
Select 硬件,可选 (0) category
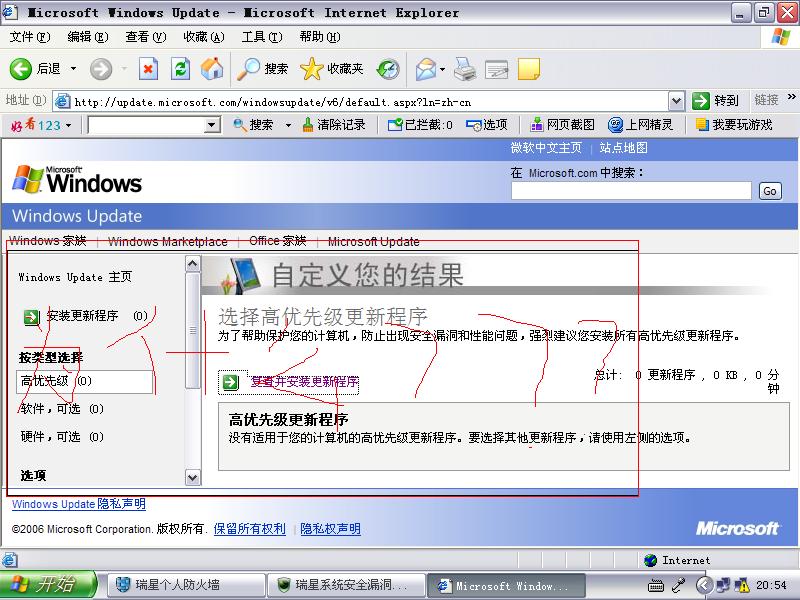click(62, 437)
